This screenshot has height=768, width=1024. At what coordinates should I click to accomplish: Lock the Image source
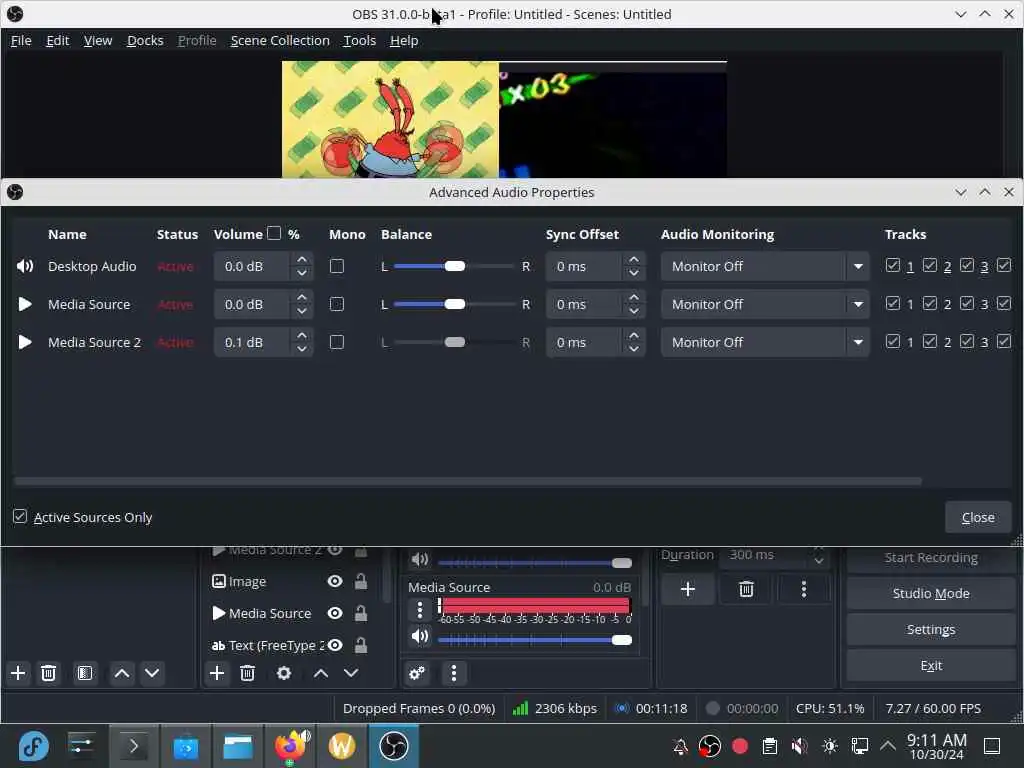(x=360, y=581)
